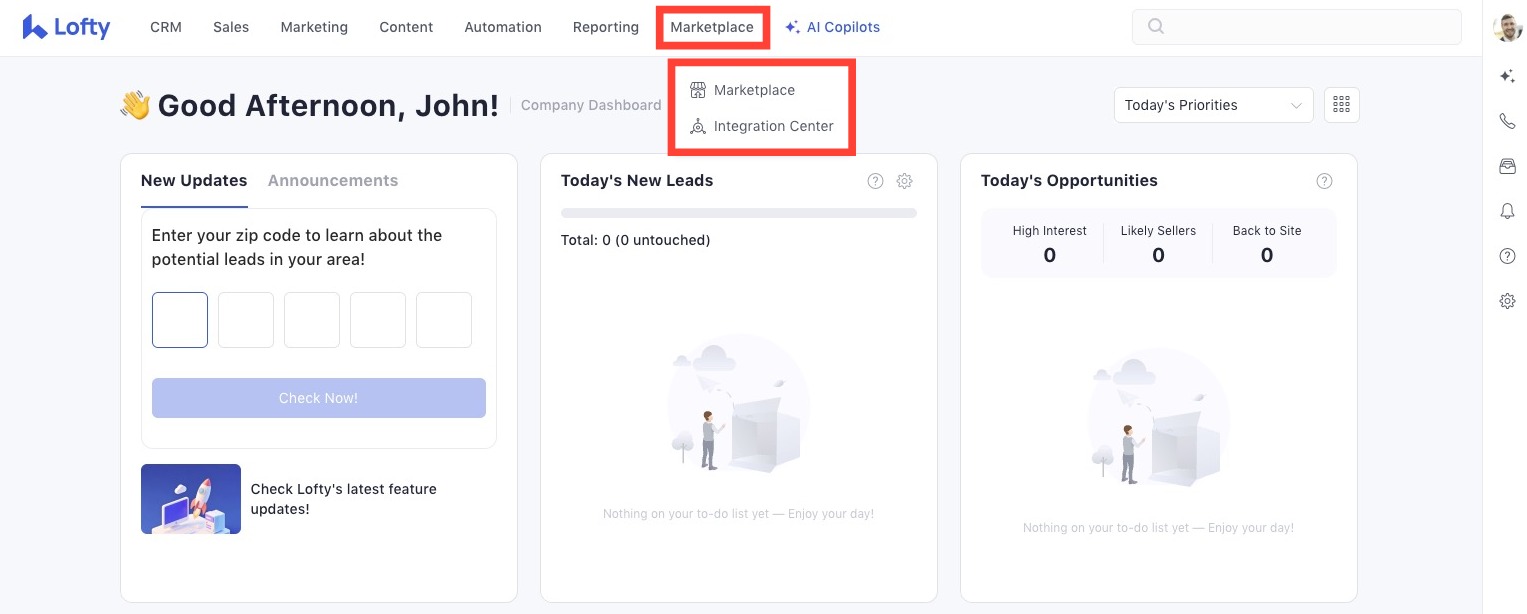Open AI Copilots link in navigation
Screen dimensions: 1527x614
(832, 27)
